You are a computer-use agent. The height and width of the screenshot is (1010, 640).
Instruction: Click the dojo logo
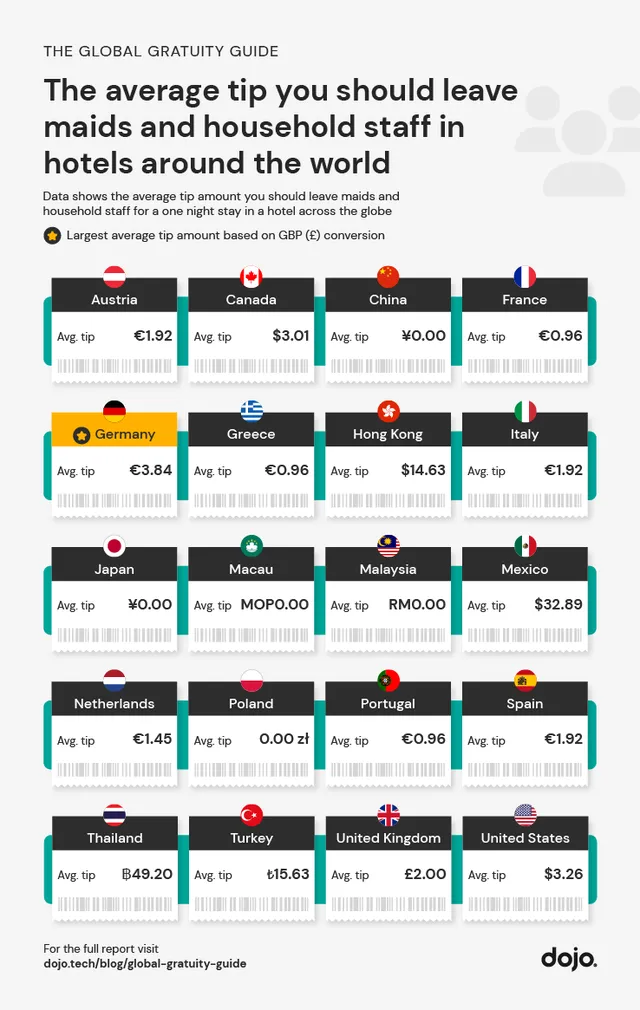568,958
